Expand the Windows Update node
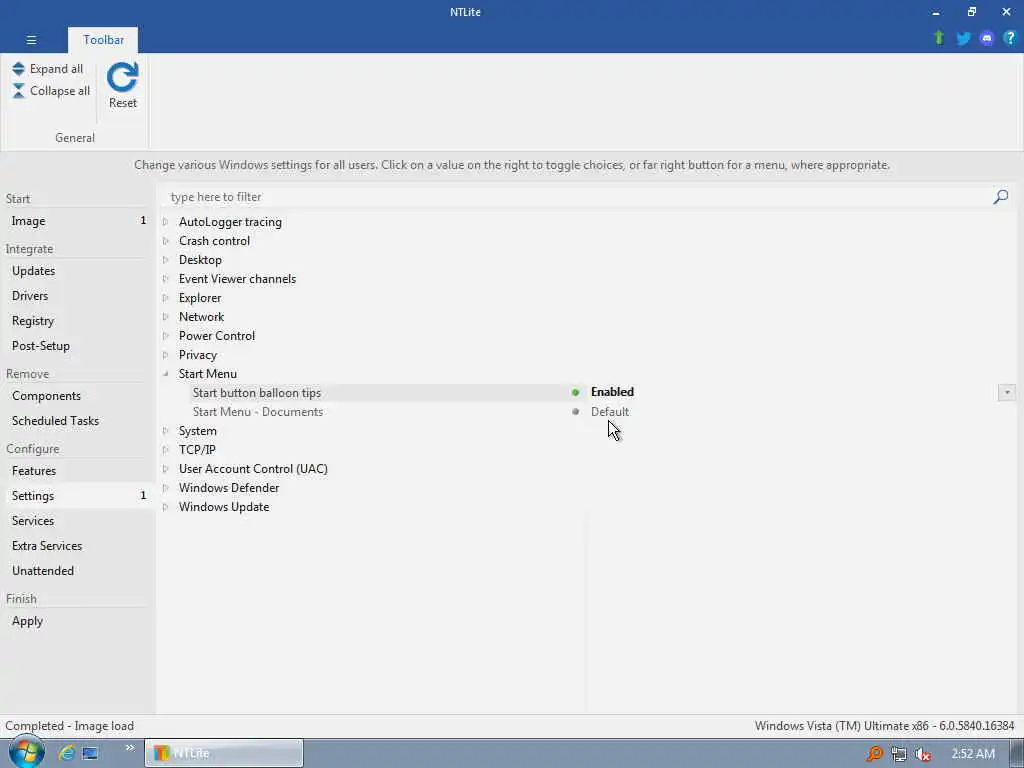Image resolution: width=1024 pixels, height=768 pixels. pos(165,507)
